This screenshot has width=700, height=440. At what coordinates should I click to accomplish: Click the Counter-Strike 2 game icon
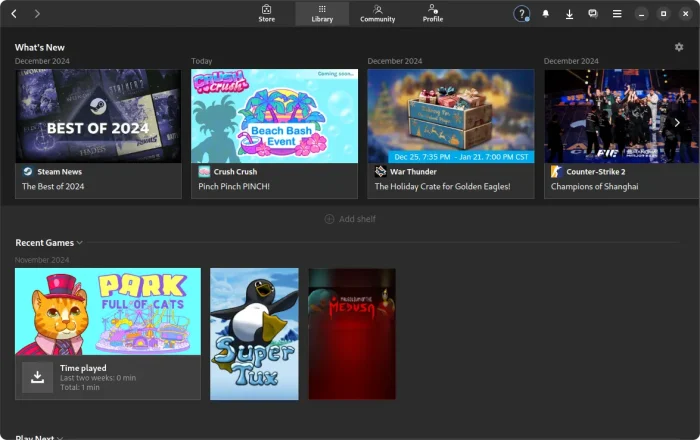click(x=557, y=171)
